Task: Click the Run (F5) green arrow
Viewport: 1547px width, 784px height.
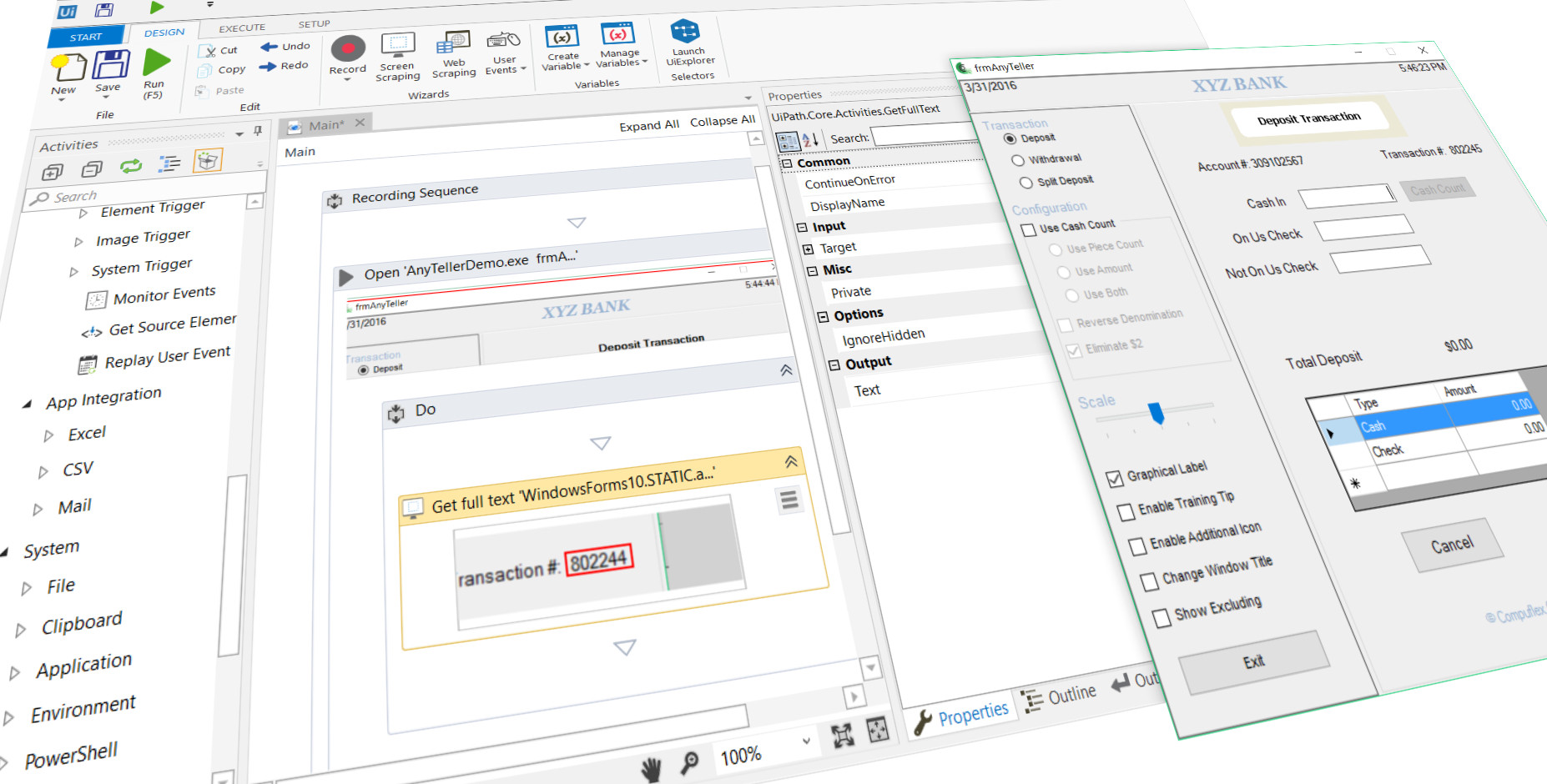Action: click(156, 63)
